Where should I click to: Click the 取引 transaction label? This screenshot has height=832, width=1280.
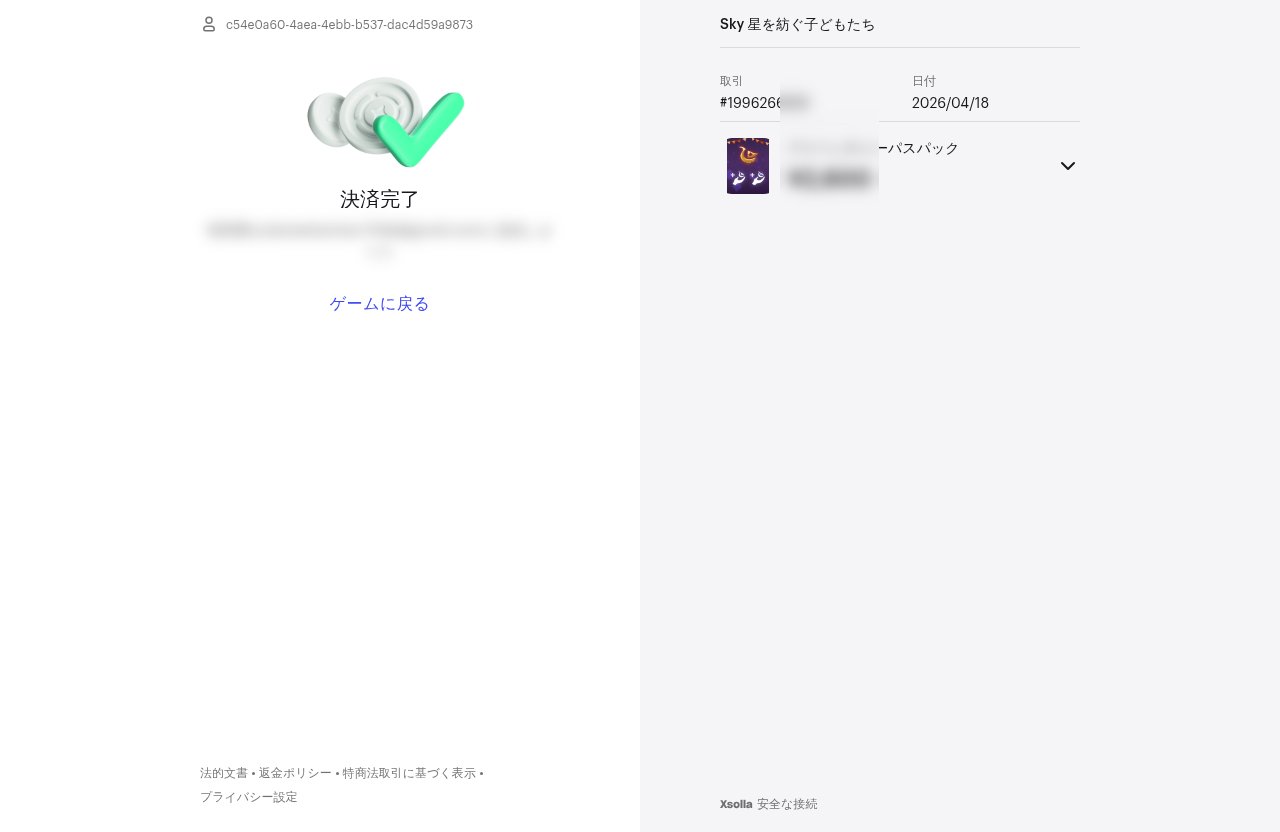point(731,81)
